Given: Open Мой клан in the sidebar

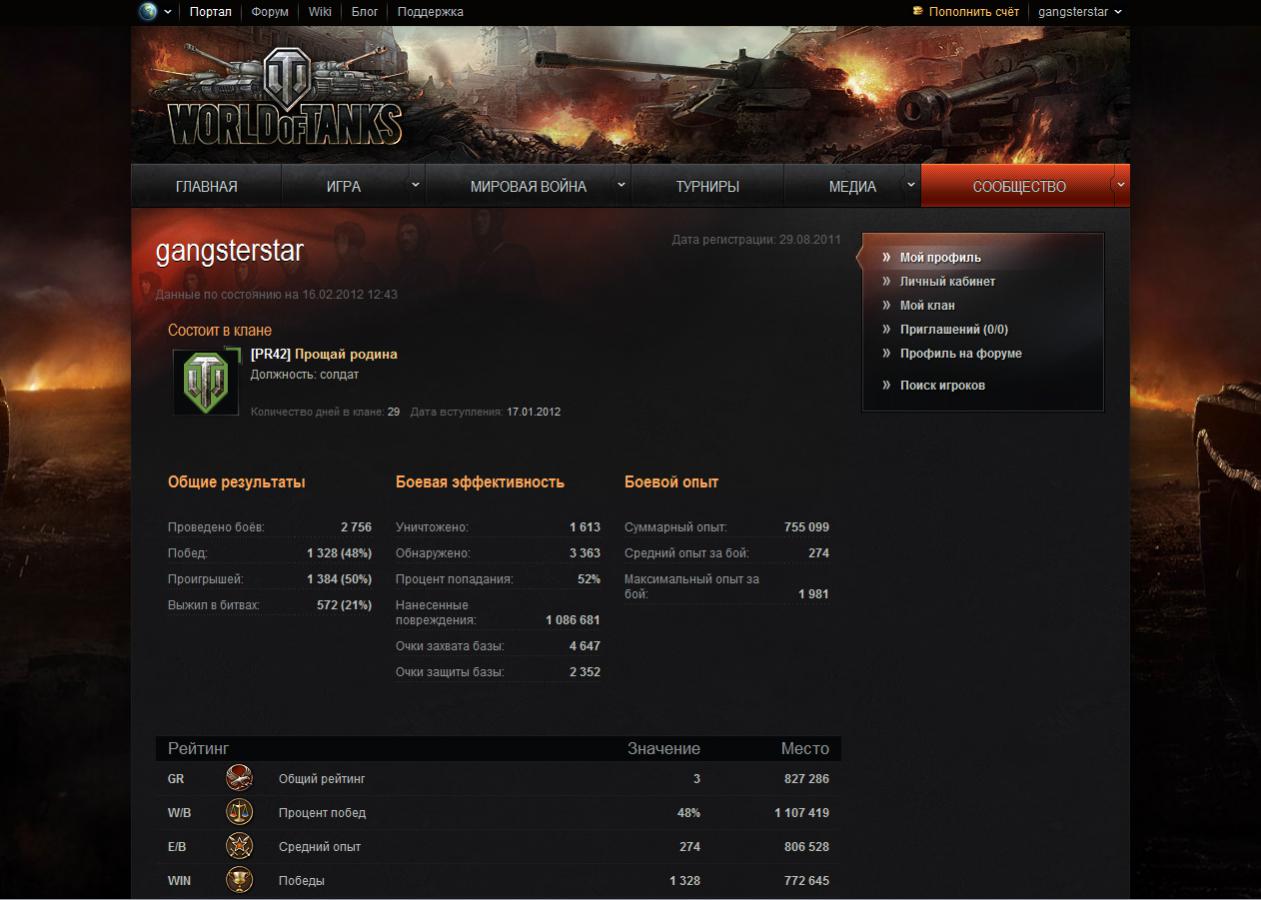Looking at the screenshot, I should 927,305.
